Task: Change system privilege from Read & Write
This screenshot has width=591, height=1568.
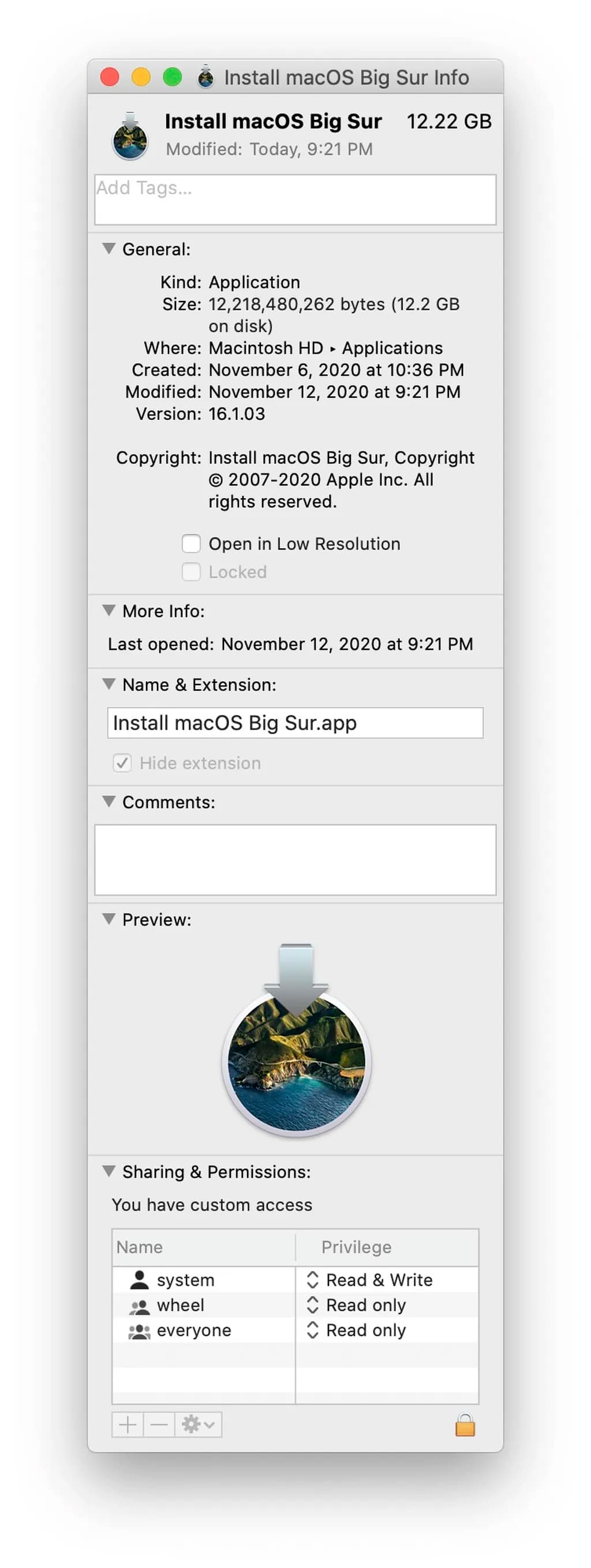Action: pyautogui.click(x=313, y=1280)
